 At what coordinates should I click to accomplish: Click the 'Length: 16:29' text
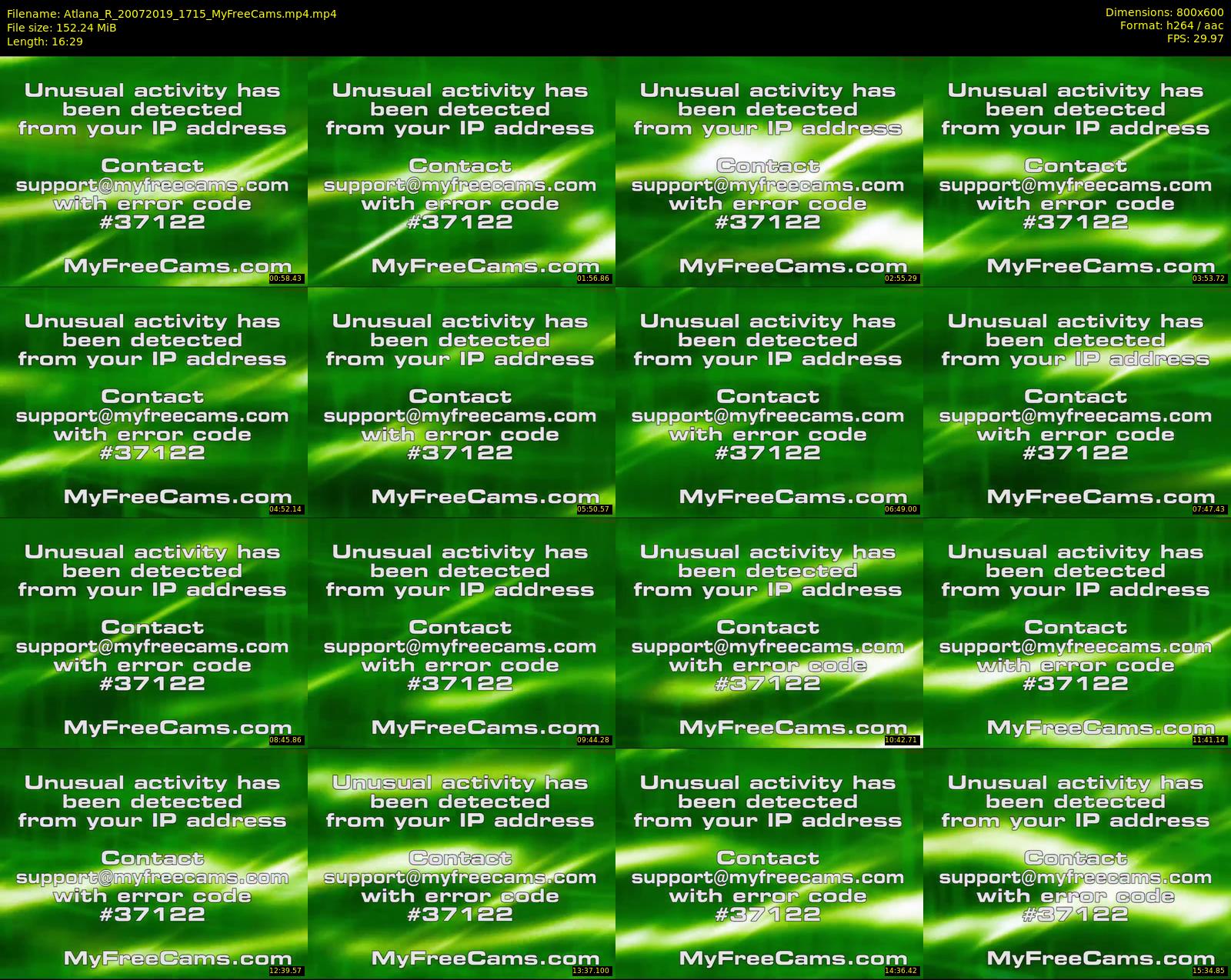point(45,42)
